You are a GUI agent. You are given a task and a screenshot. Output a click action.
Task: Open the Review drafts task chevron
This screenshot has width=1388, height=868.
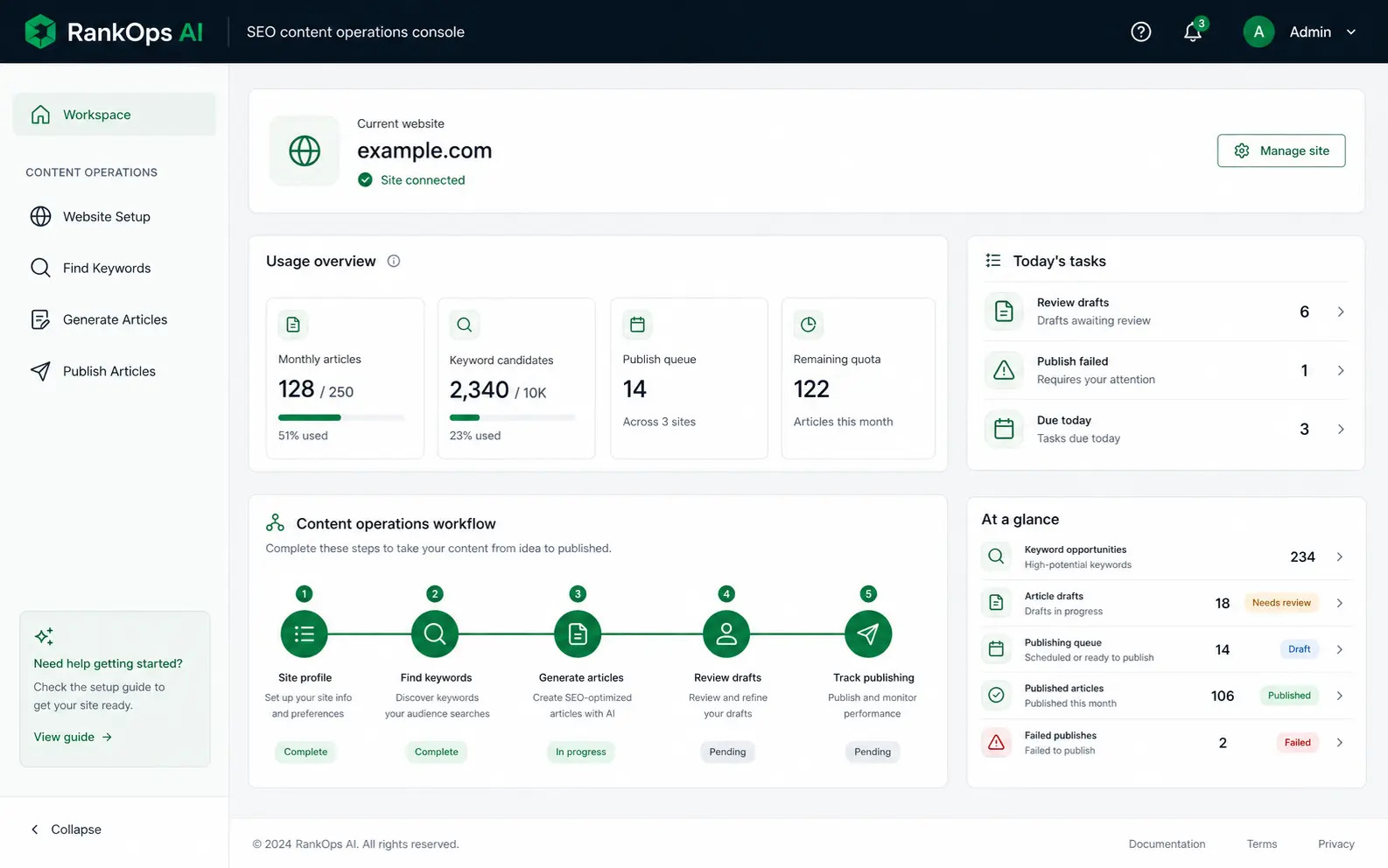tap(1341, 311)
